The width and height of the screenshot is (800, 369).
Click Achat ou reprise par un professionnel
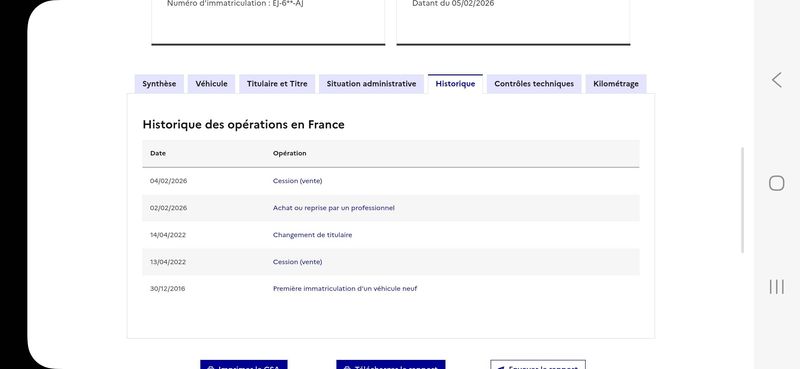334,208
